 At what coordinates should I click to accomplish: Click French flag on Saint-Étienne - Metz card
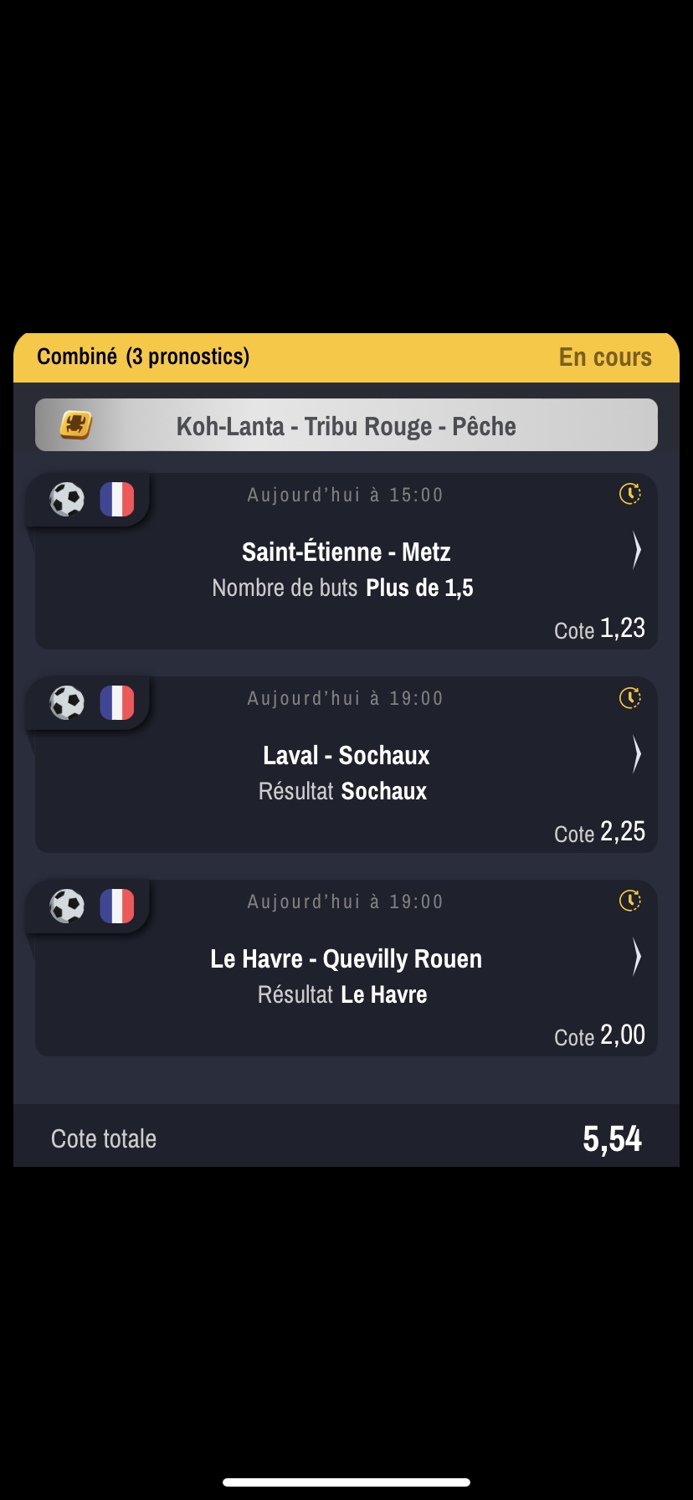pos(117,499)
